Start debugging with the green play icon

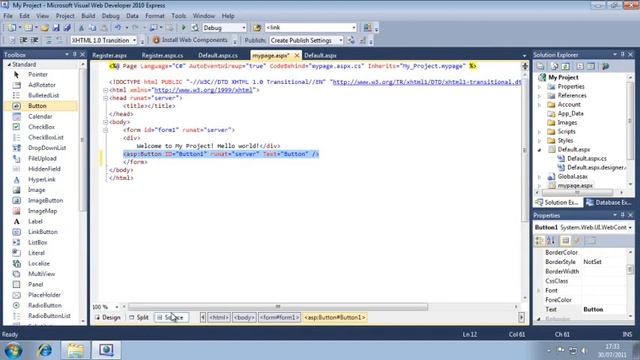(x=183, y=28)
